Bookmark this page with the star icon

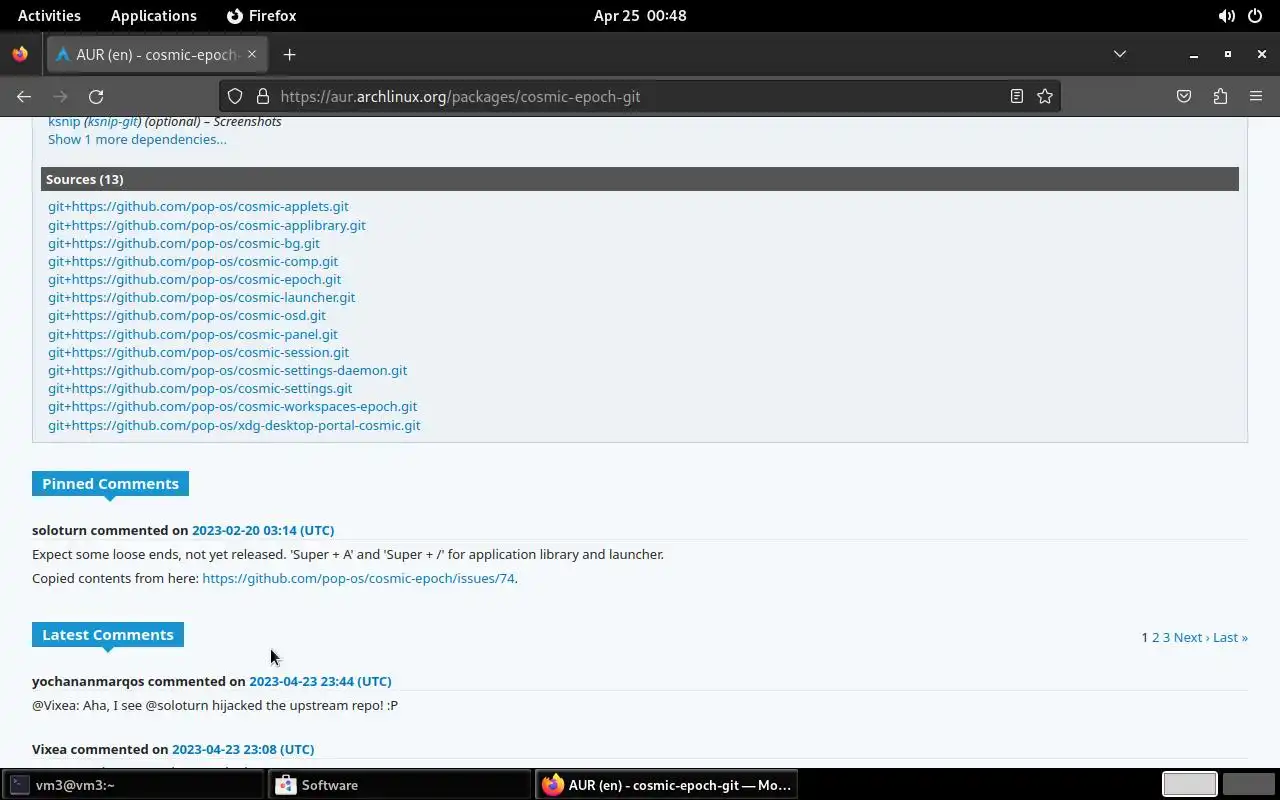(x=1045, y=96)
